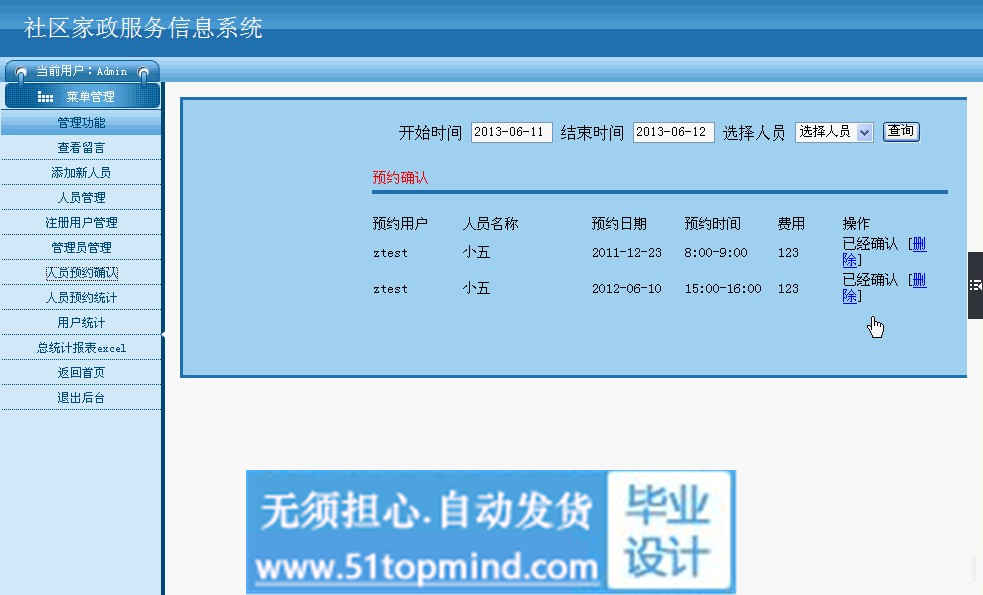The height and width of the screenshot is (595, 983).
Task: Click the 查询 button
Action: (x=901, y=131)
